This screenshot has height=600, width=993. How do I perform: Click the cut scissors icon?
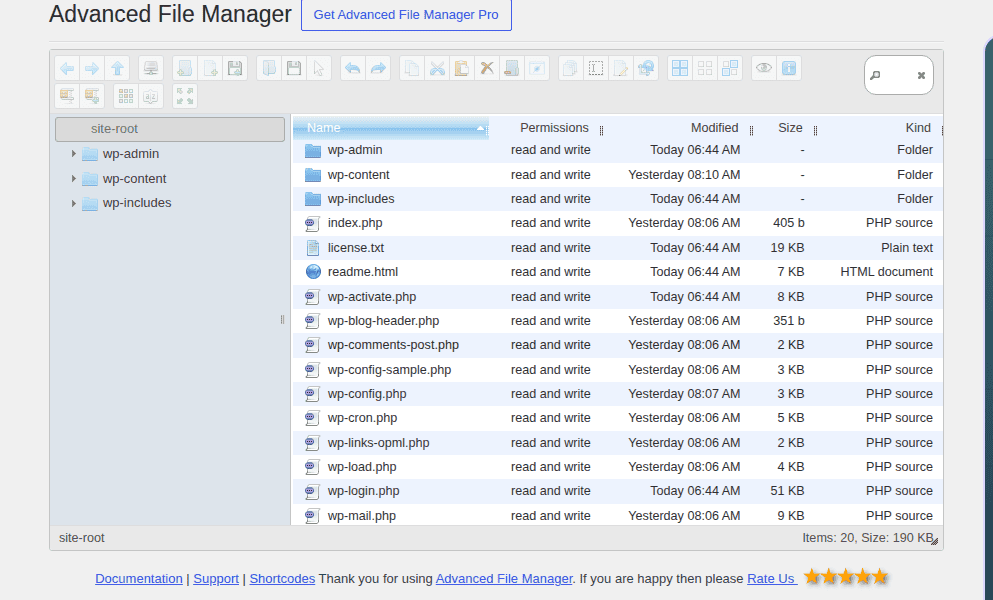(x=437, y=68)
